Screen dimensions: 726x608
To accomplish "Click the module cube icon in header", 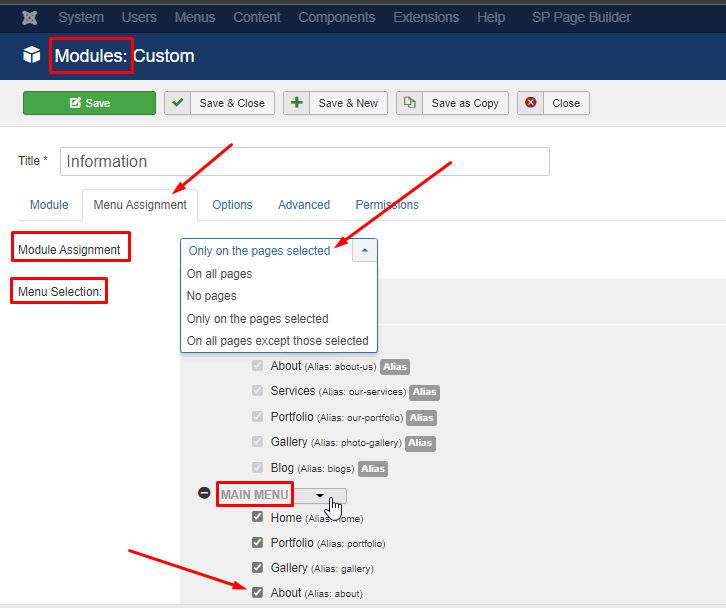I will coord(32,56).
